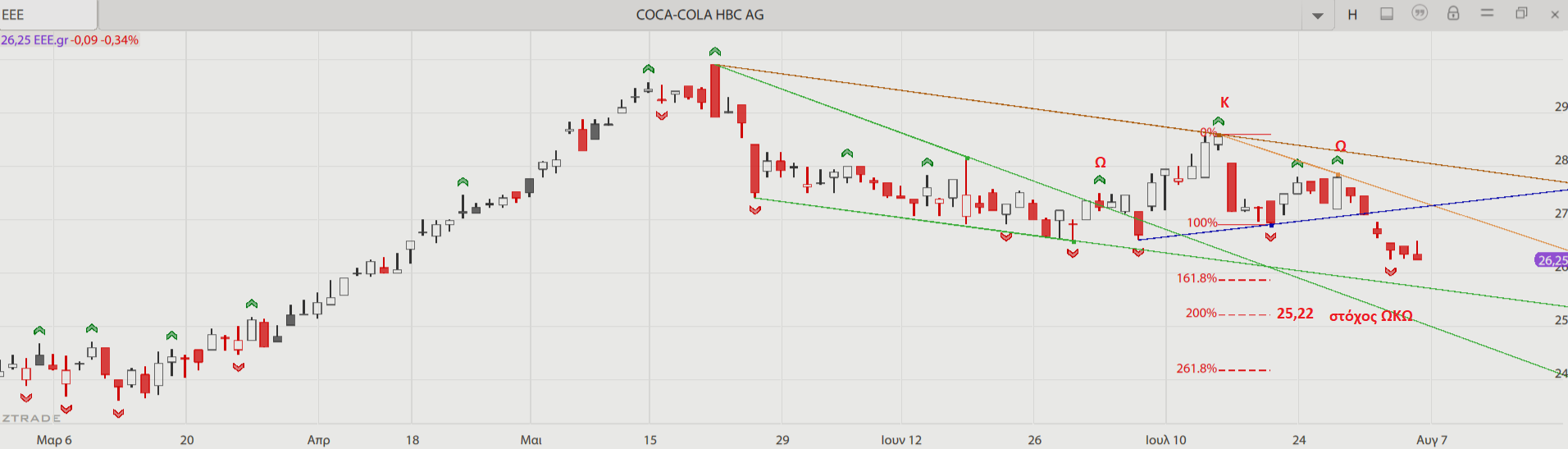Image resolution: width=1568 pixels, height=449 pixels.
Task: Close the chart with the X button
Action: pos(1554,14)
